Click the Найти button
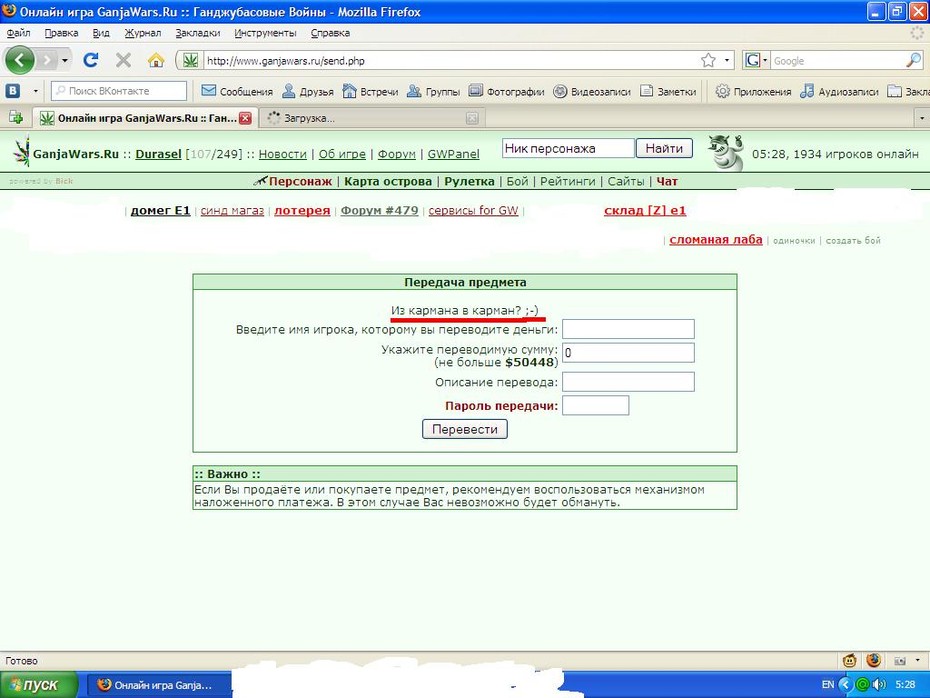Viewport: 930px width, 698px height. point(664,148)
